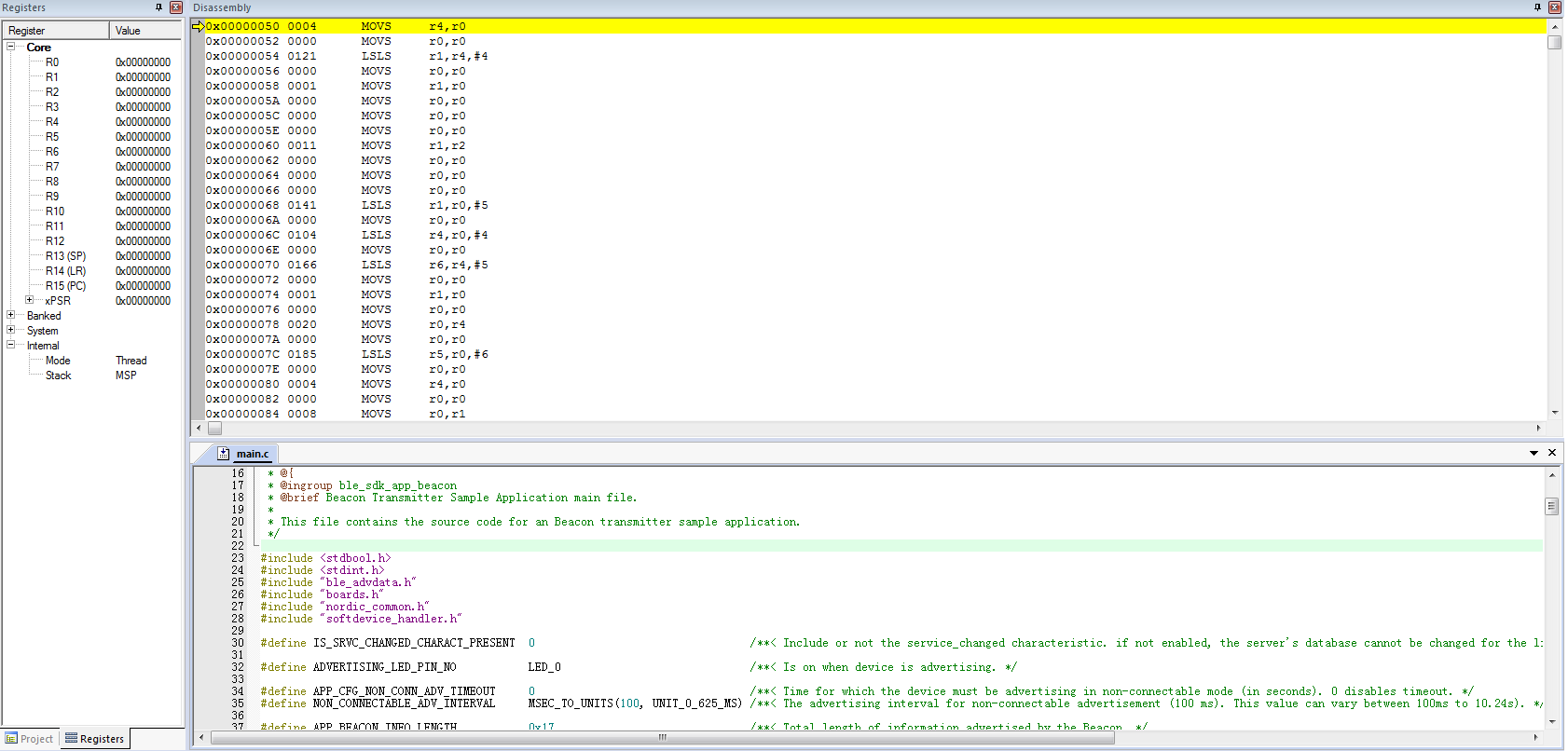
Task: Click the #include "boards.h" line
Action: click(323, 594)
